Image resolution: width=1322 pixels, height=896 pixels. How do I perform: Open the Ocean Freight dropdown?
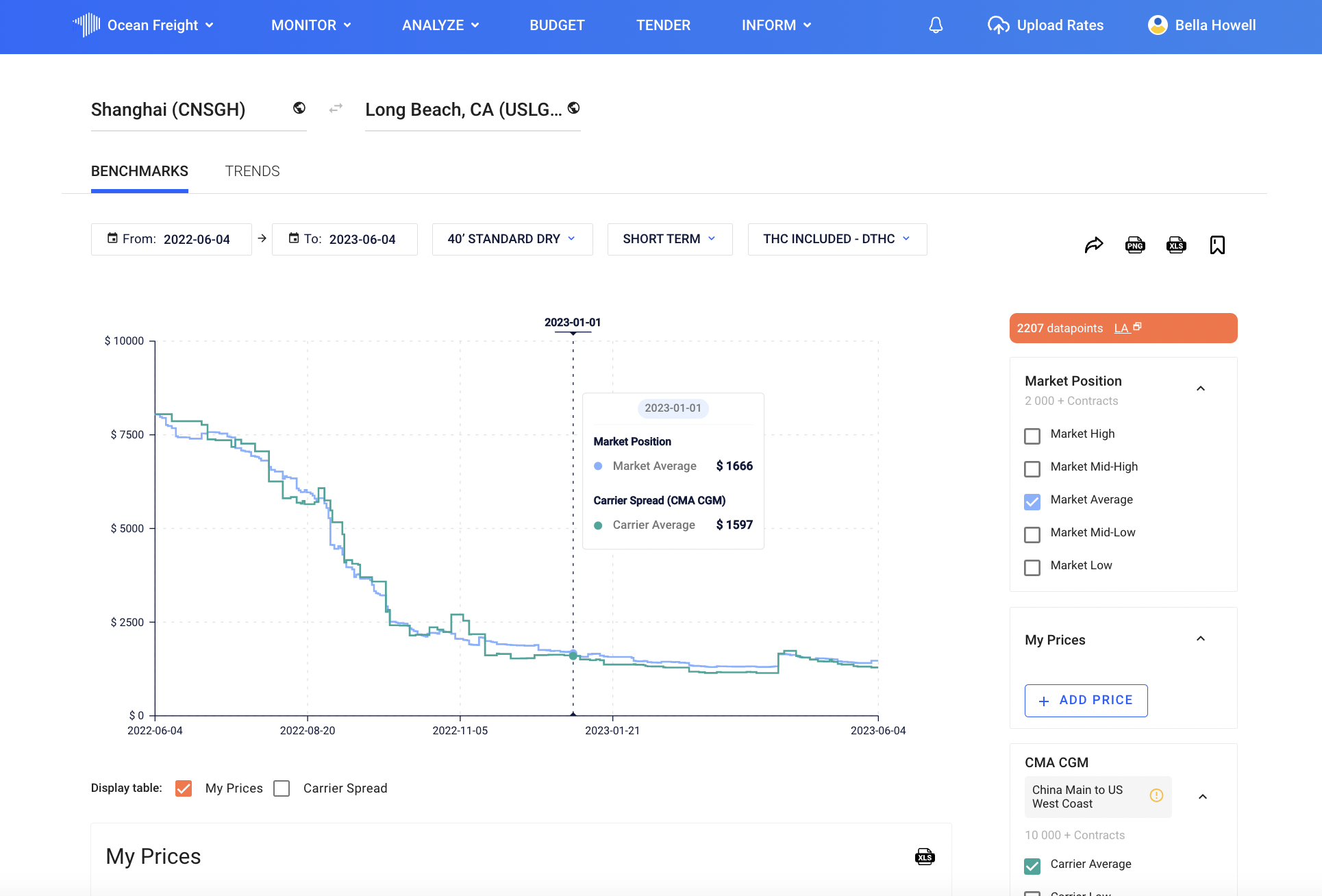161,25
